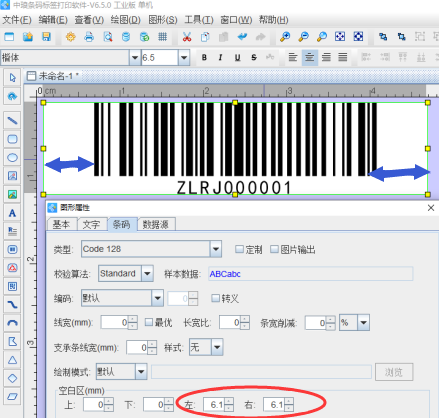Screen dimensions: 440x418
Task: Open the 文件(F) menu
Action: tap(17, 20)
